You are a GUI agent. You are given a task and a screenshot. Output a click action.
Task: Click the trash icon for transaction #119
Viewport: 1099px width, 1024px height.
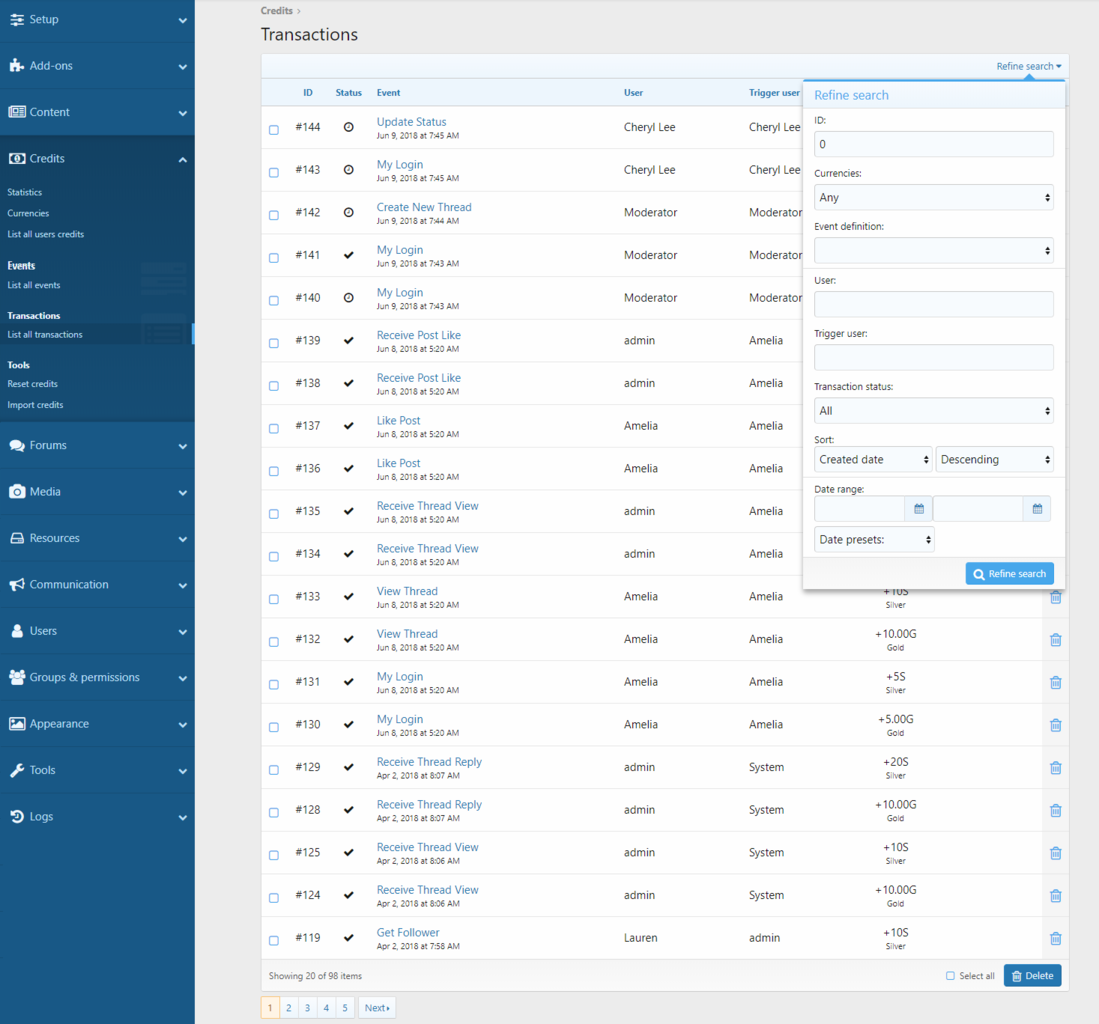pyautogui.click(x=1055, y=939)
